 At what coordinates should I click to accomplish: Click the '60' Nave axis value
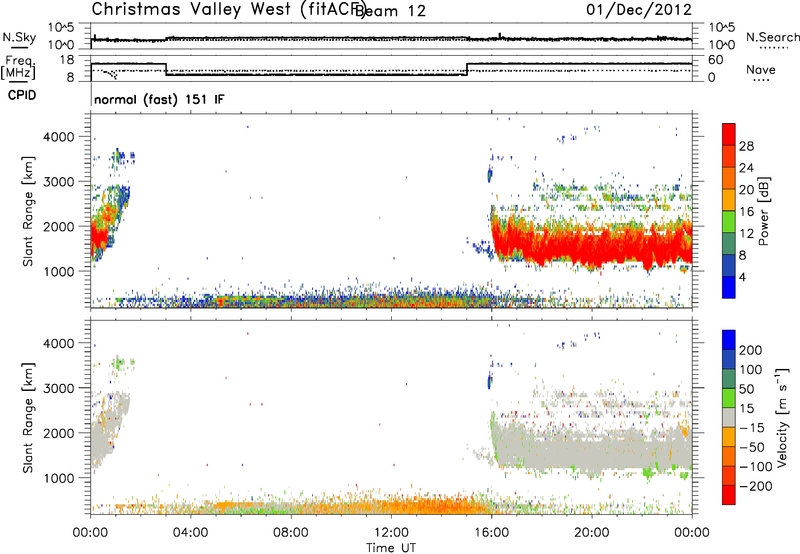pos(715,60)
